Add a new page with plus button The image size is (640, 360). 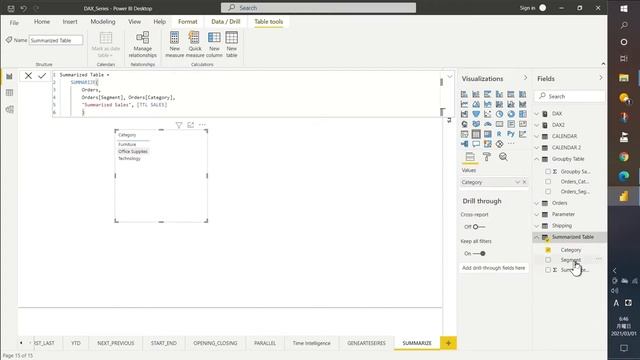[448, 343]
